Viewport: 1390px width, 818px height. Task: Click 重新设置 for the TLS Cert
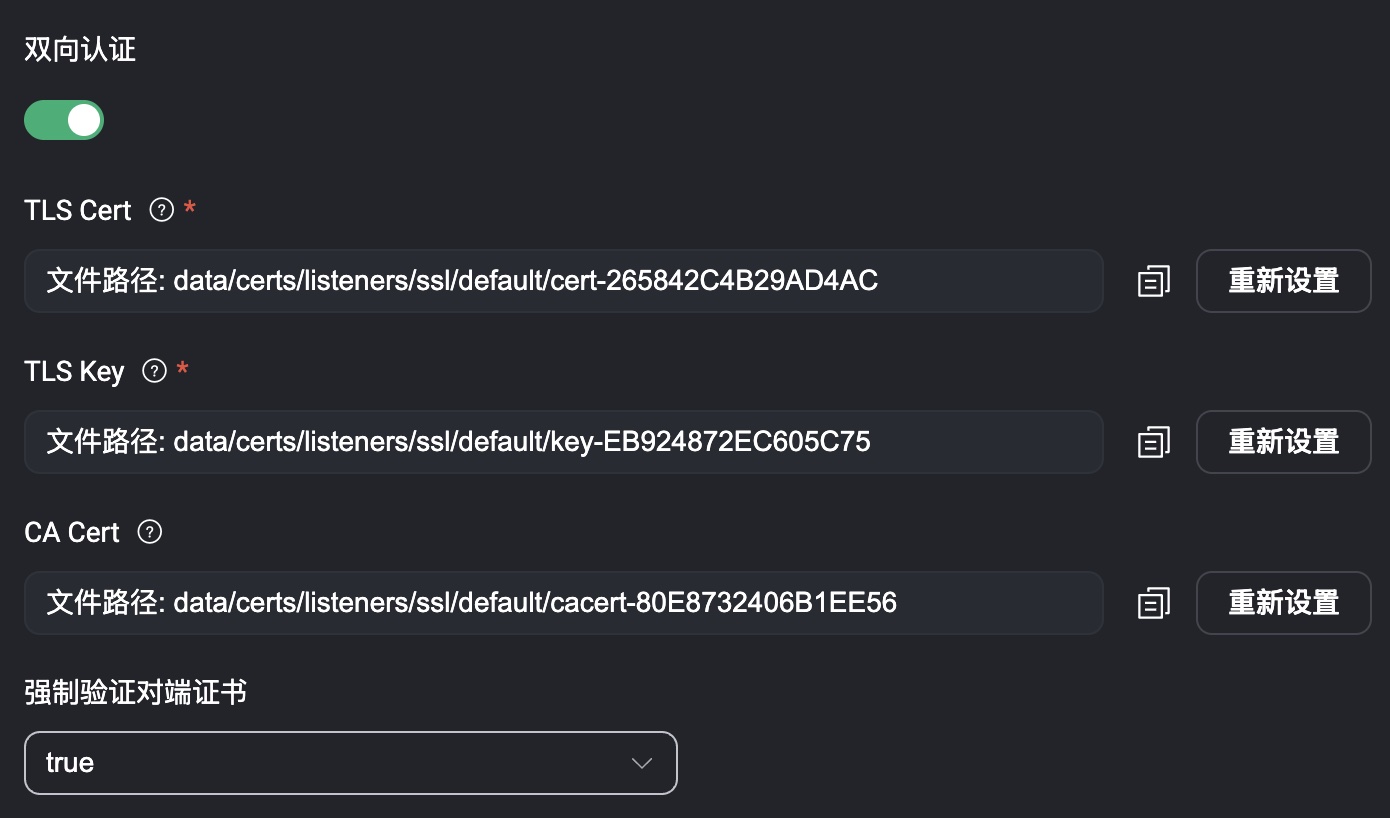click(x=1283, y=281)
